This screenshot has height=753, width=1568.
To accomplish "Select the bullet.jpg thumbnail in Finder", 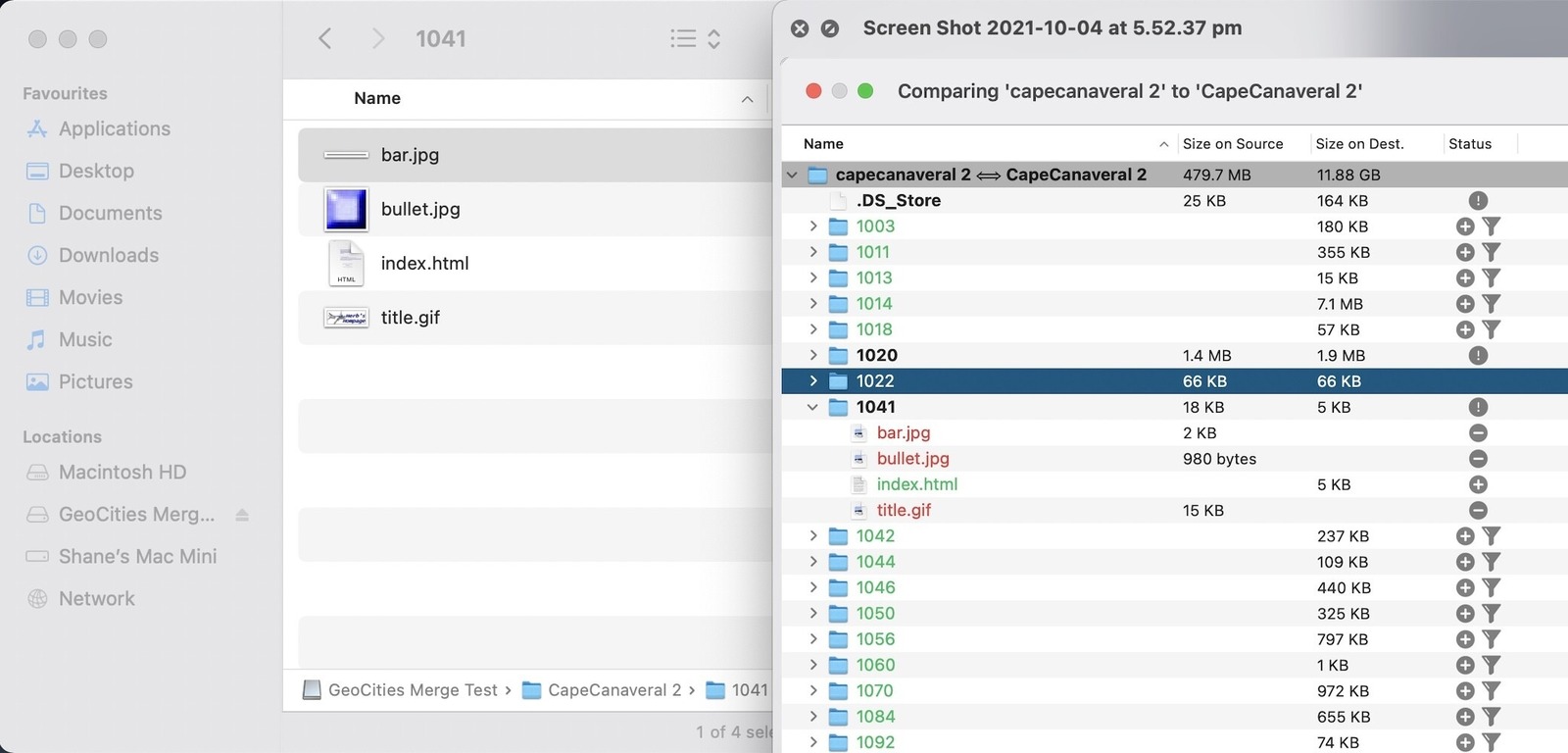I will tap(346, 209).
